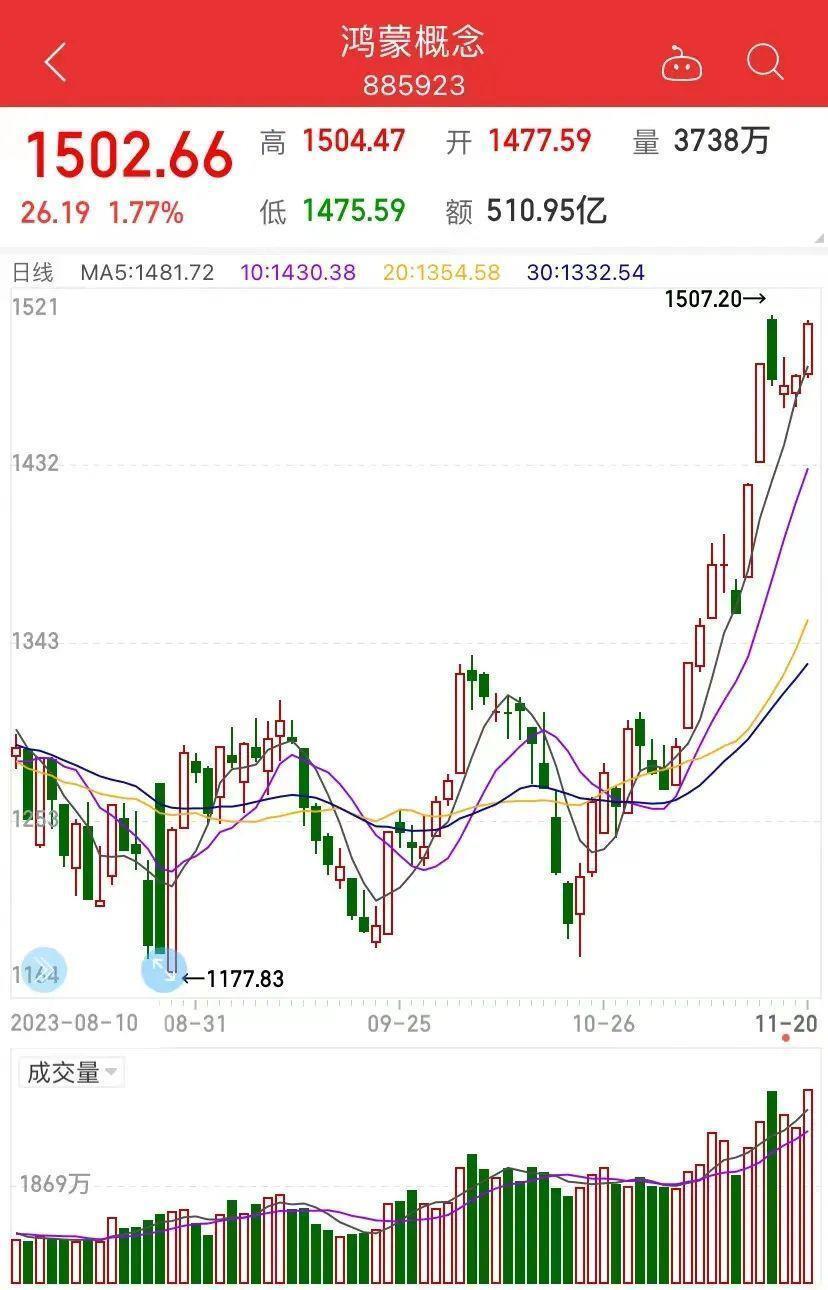
Task: Toggle the yellow 20:1354.58 moving average
Action: click(441, 272)
